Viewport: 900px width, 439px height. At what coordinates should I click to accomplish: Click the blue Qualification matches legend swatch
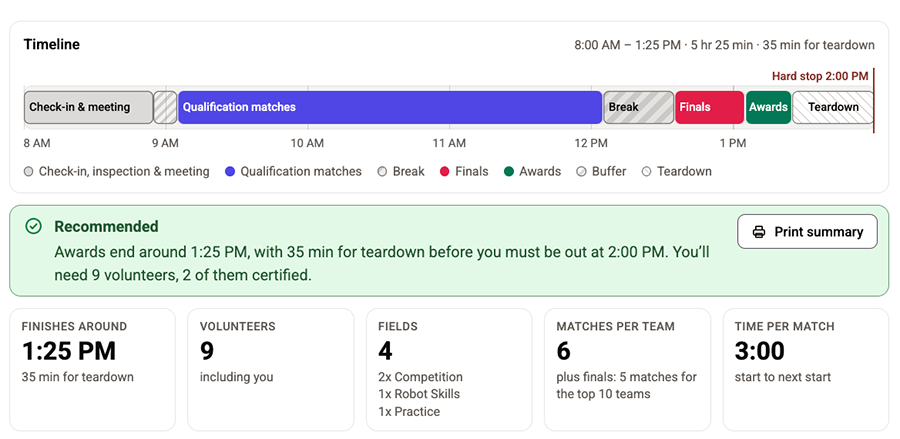click(x=230, y=172)
